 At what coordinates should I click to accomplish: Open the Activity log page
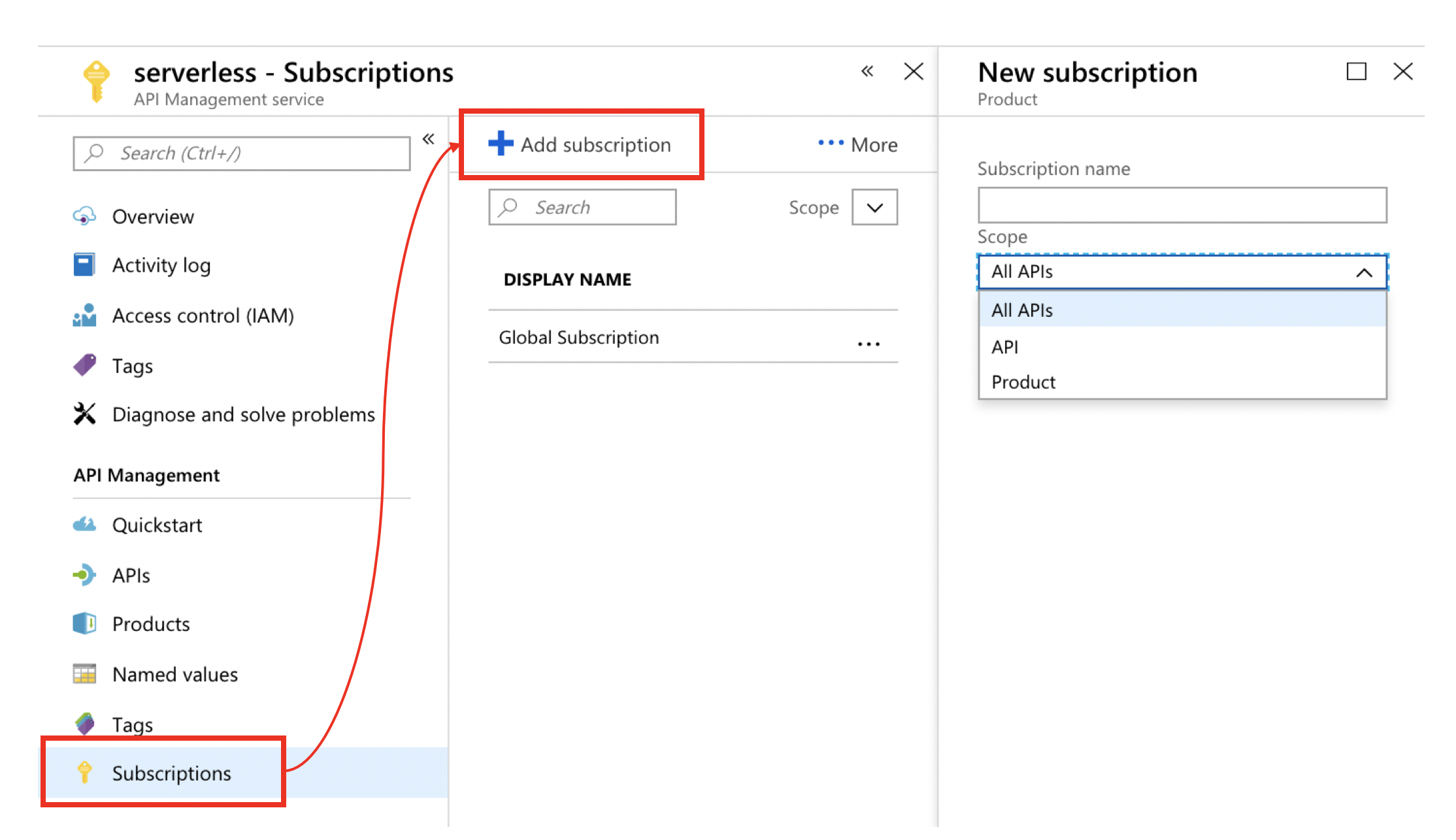click(x=161, y=265)
